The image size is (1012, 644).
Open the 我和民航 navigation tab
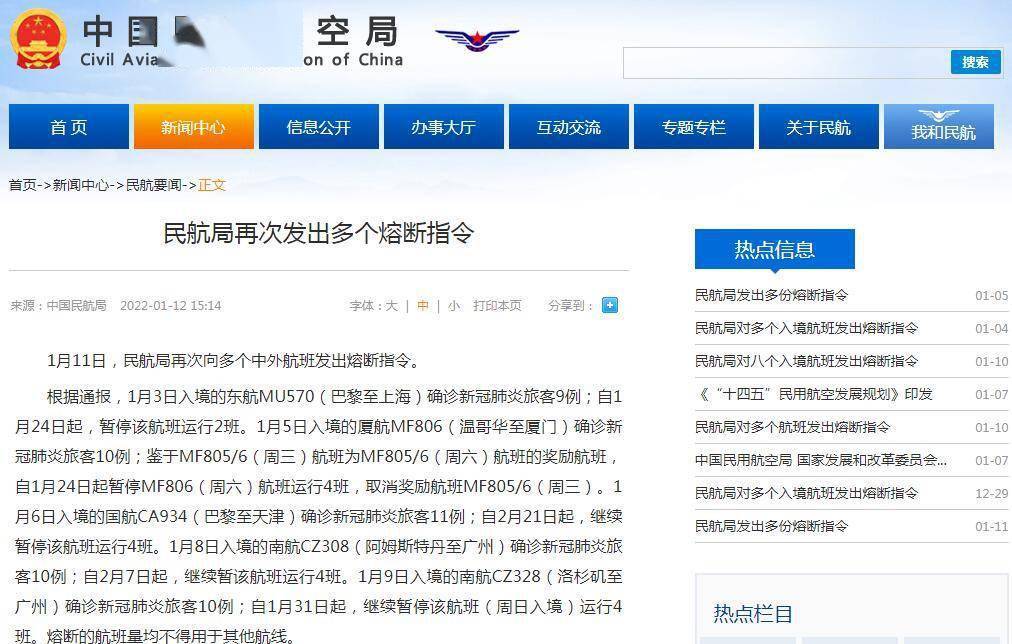click(x=939, y=126)
